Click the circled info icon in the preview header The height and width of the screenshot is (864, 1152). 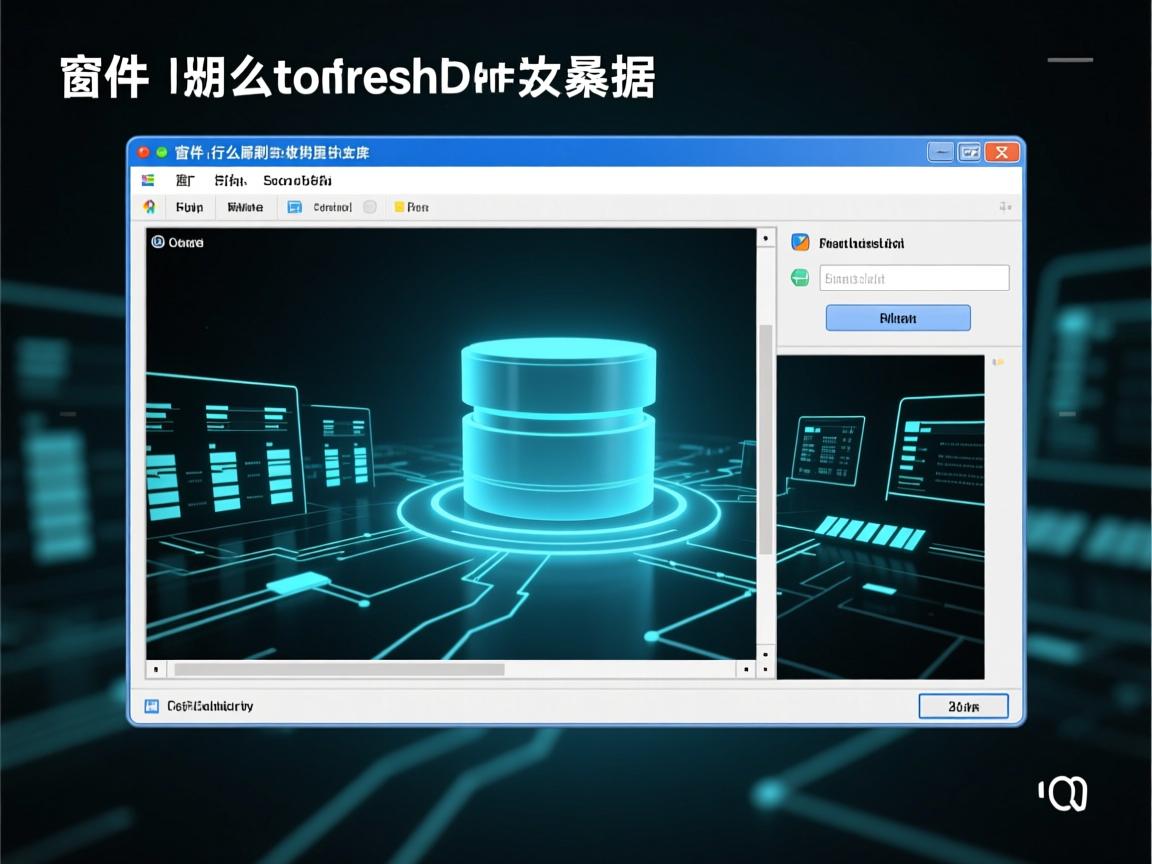click(x=158, y=242)
